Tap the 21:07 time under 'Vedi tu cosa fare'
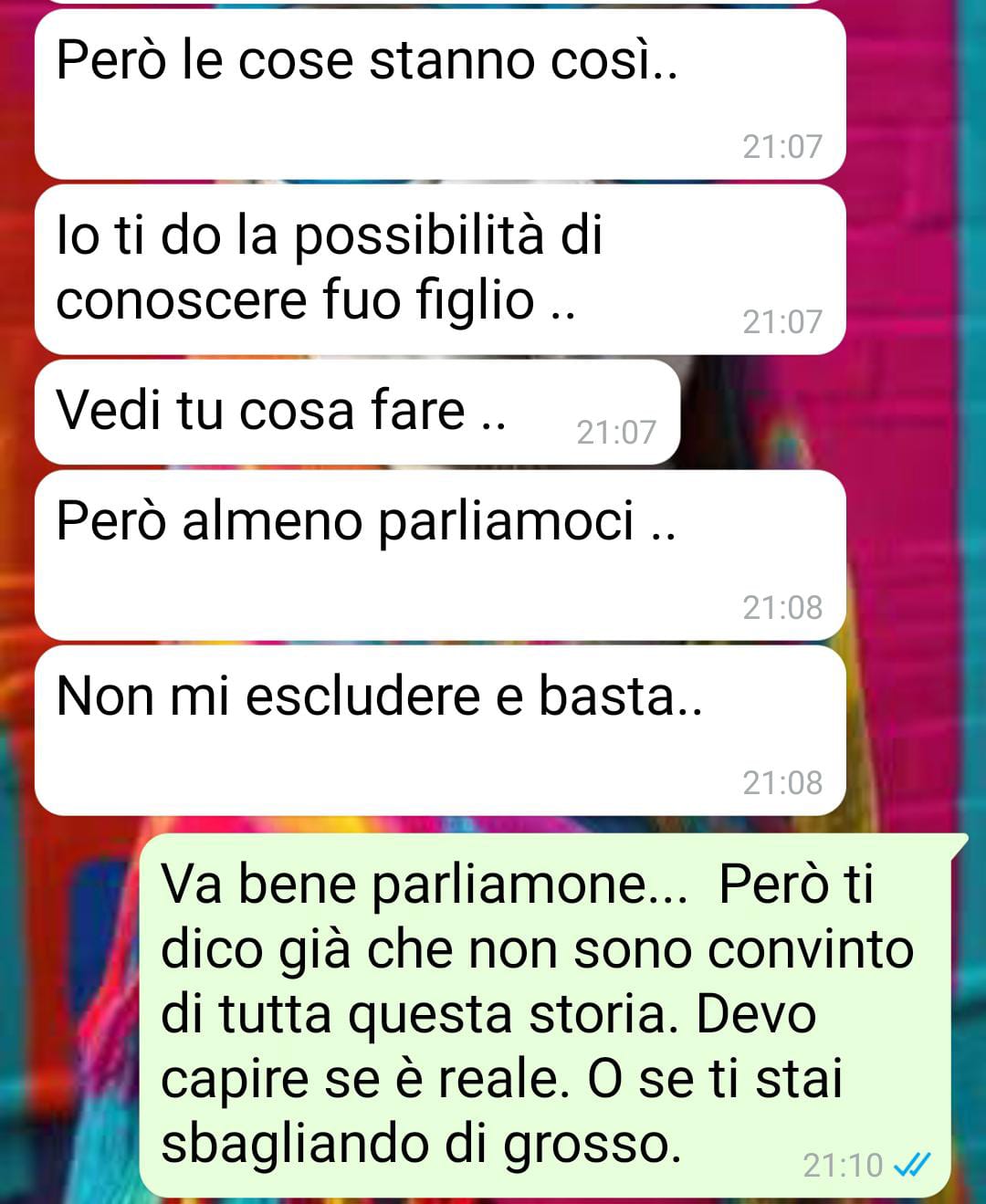Viewport: 986px width, 1204px height. point(616,432)
